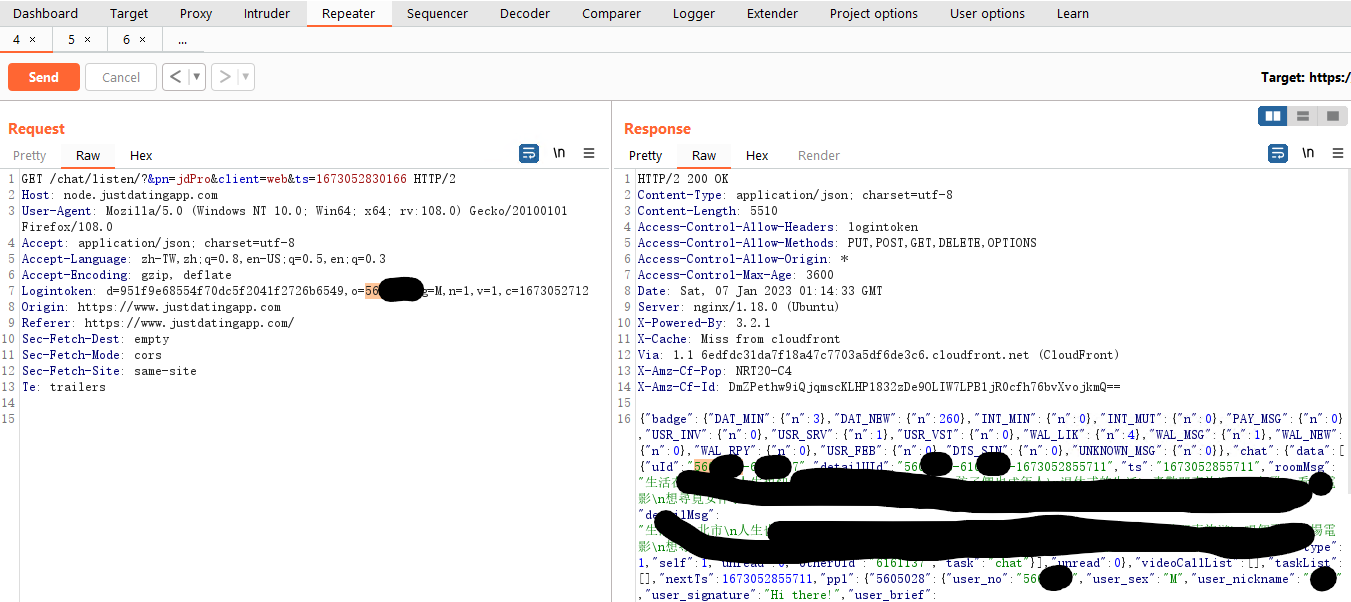Switch to Repeater tab 6

point(126,40)
